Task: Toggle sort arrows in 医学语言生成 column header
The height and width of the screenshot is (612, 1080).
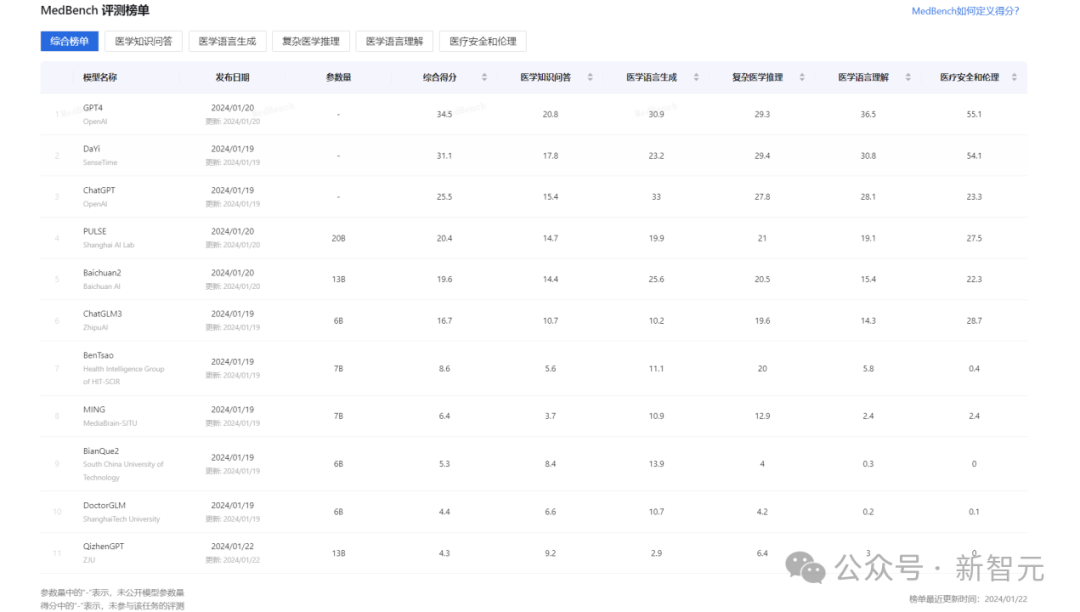Action: [696, 77]
